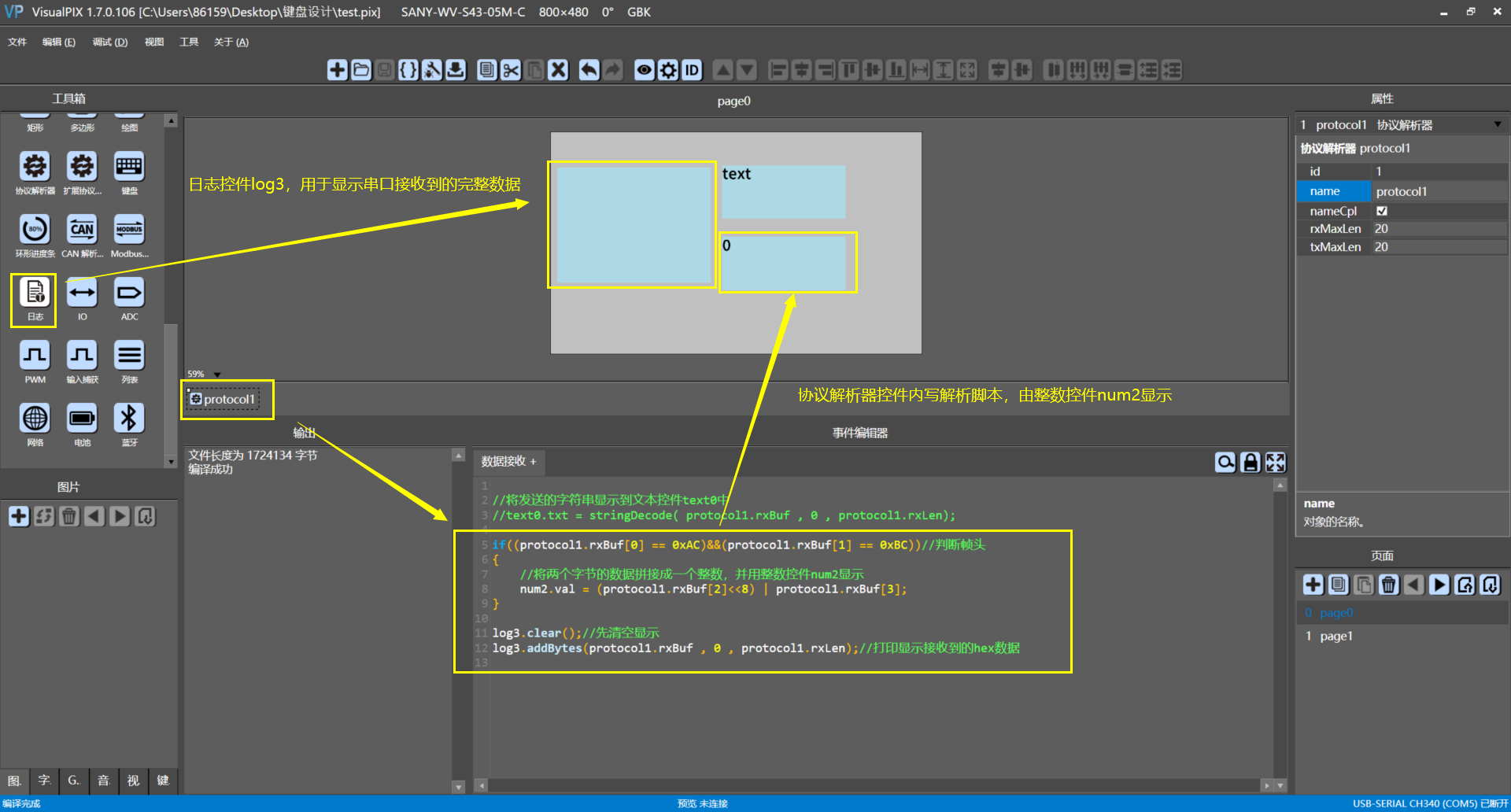This screenshot has width=1511, height=812.
Task: Click the download-to-device icon in toolbar
Action: [456, 70]
